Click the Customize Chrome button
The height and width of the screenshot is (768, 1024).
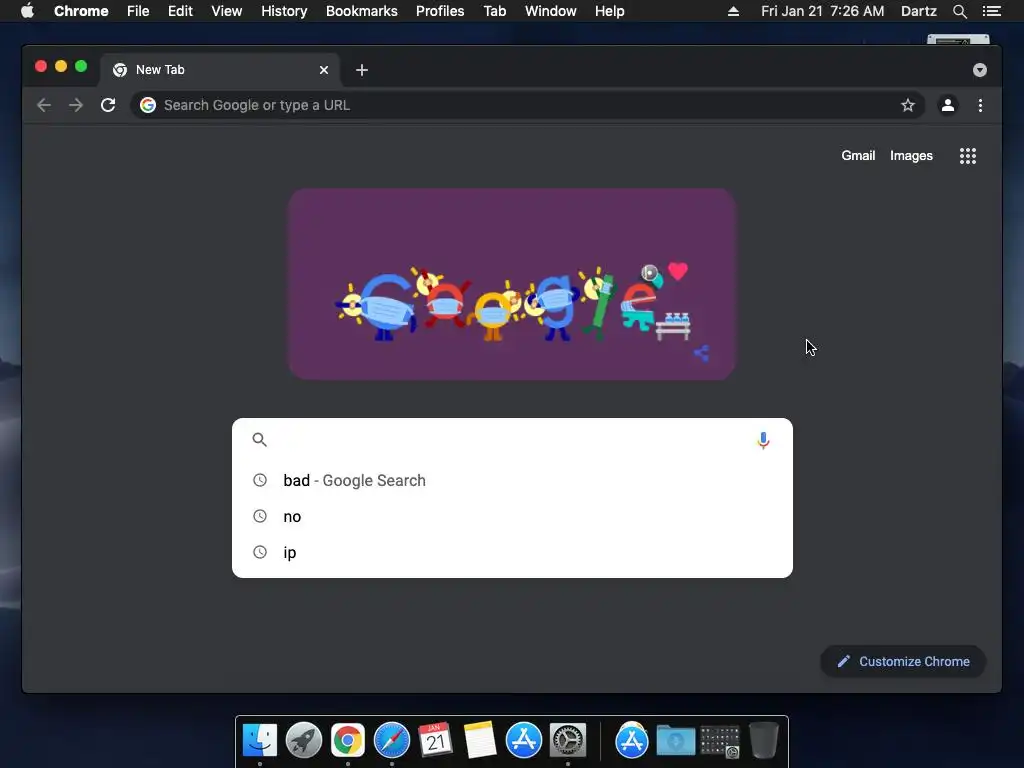click(903, 662)
